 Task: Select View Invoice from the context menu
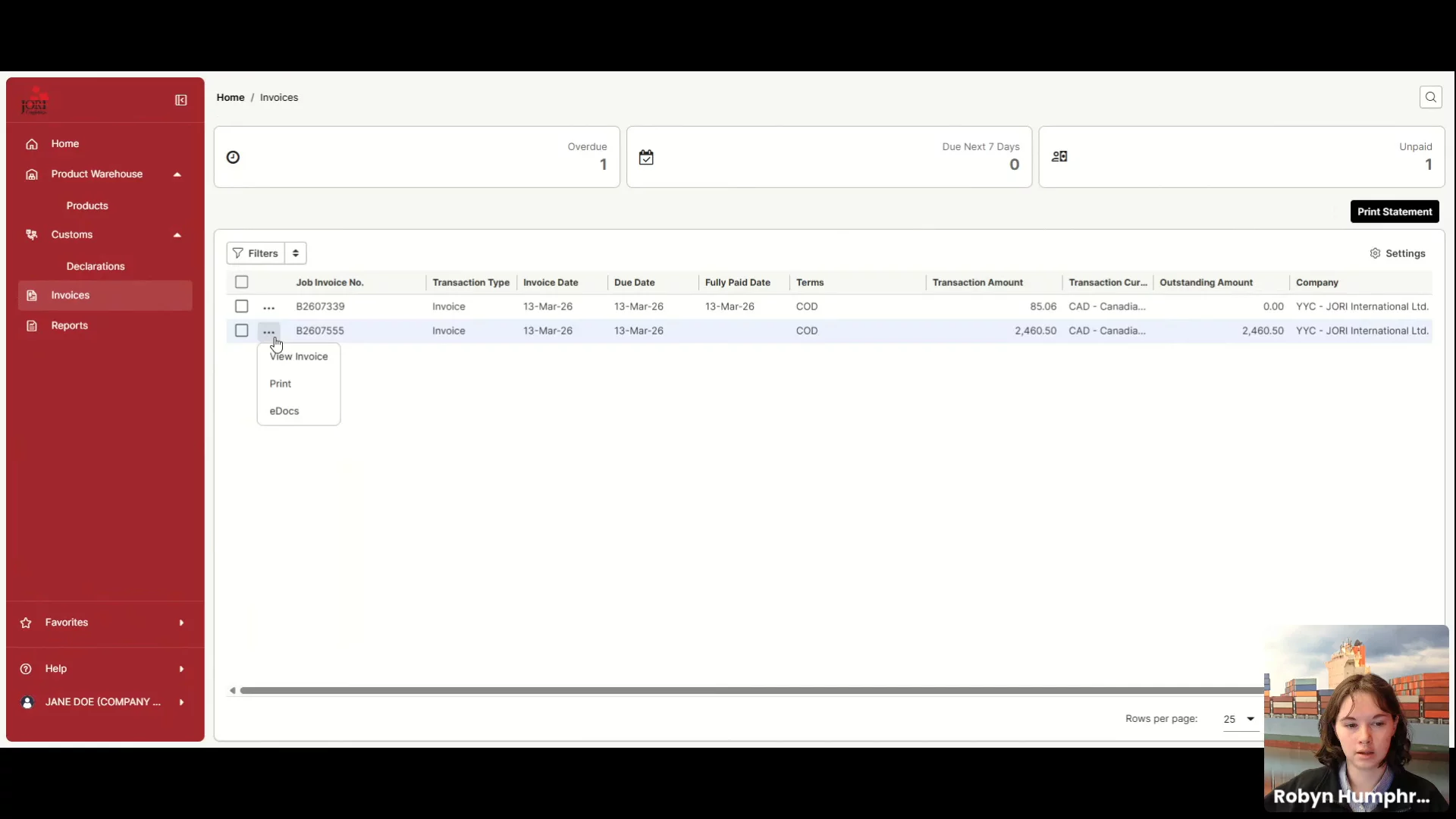[299, 356]
